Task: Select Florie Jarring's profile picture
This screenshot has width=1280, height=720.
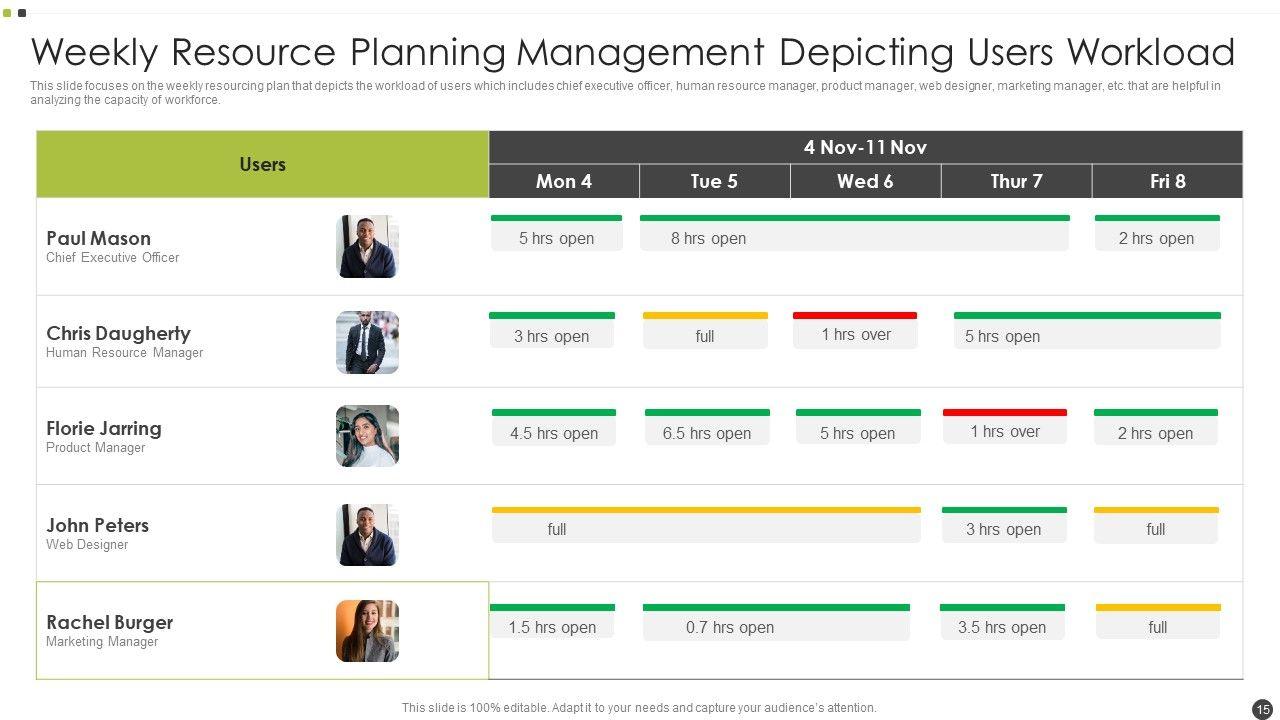Action: tap(367, 436)
